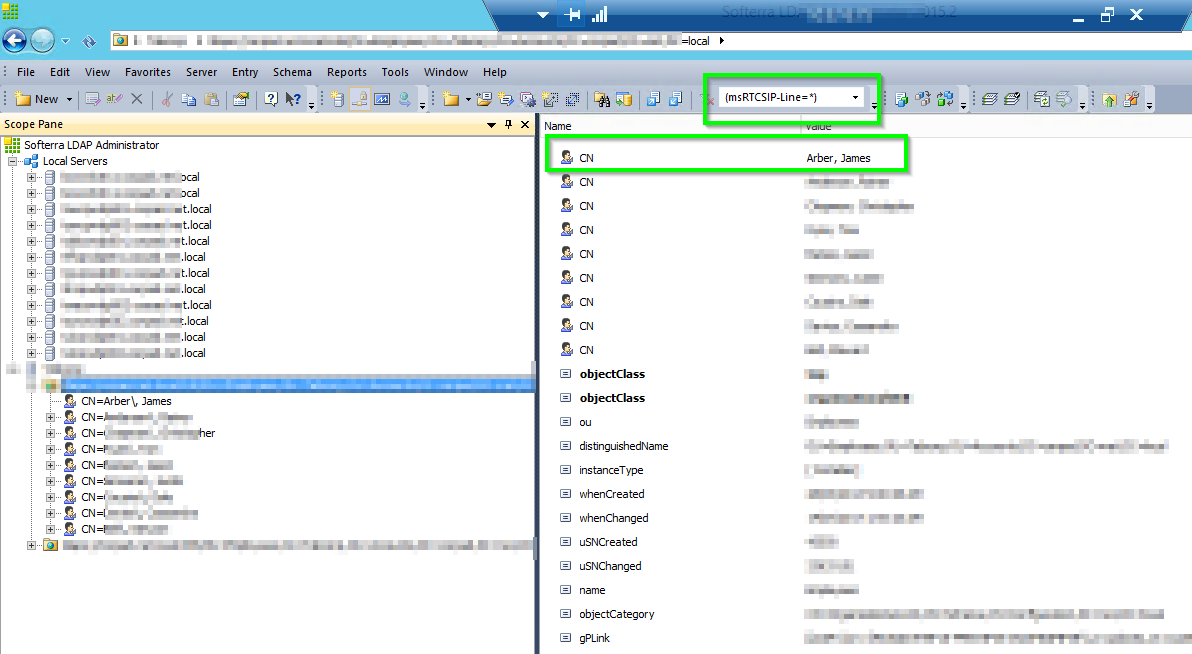Click the Copy toolbar icon

[189, 99]
